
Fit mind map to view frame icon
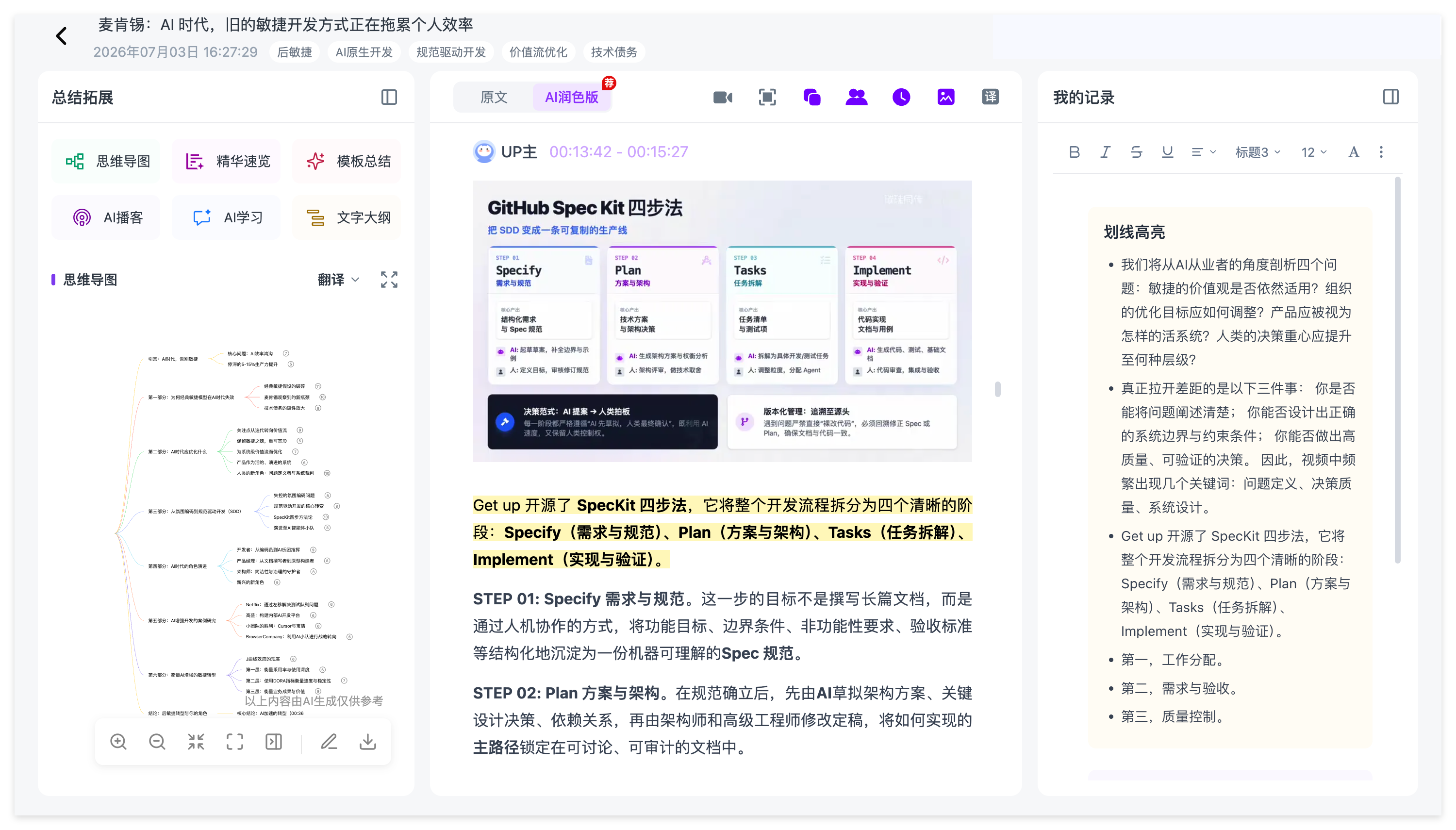click(234, 741)
